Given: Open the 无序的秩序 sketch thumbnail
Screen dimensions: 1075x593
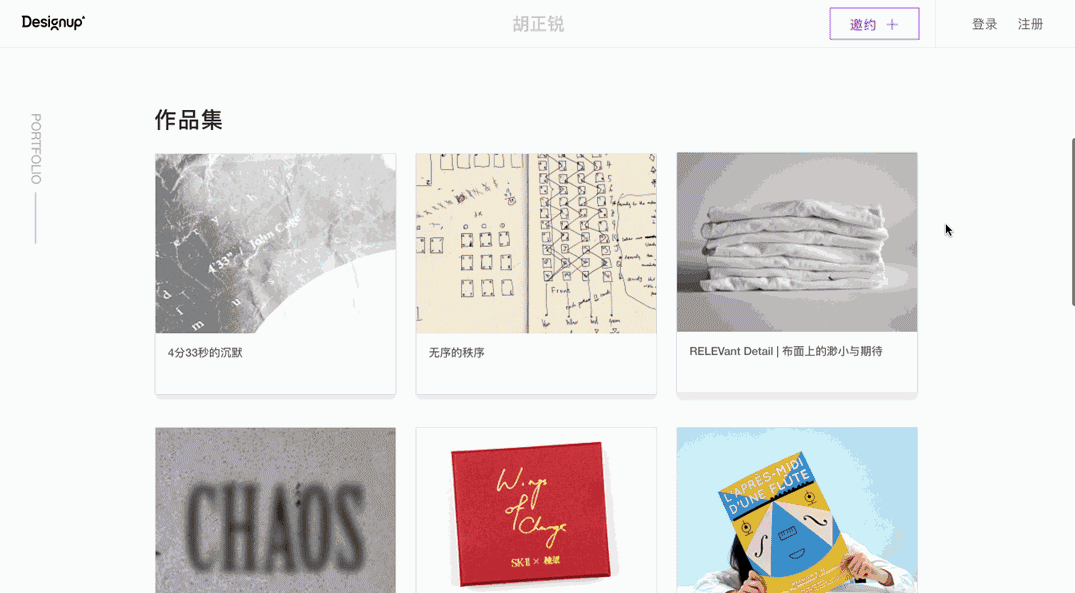Looking at the screenshot, I should click(536, 243).
